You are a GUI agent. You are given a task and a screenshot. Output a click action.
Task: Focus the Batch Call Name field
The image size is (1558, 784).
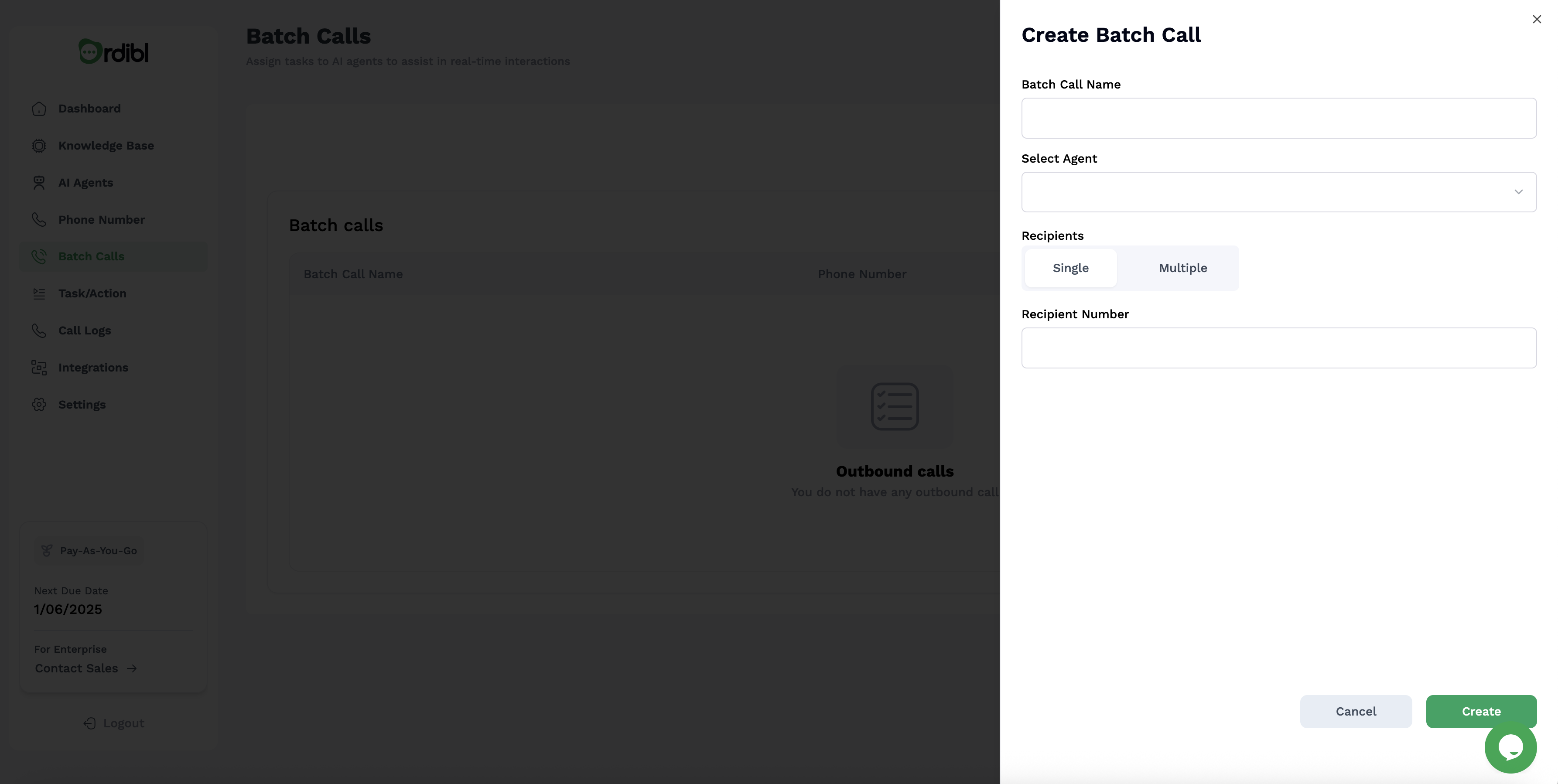[x=1278, y=119]
